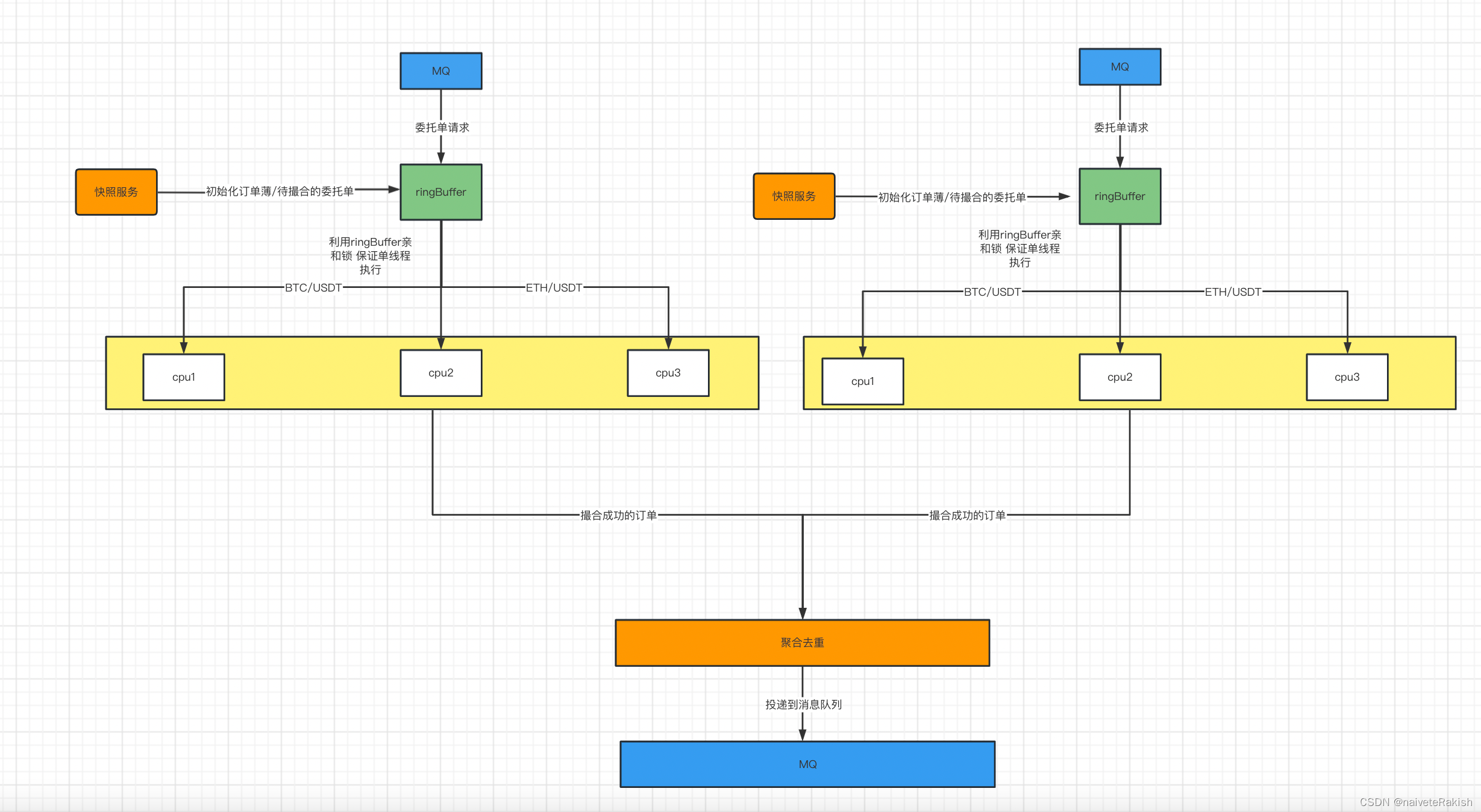Click left BTC/USDT connector label
This screenshot has width=1481, height=812.
[x=313, y=288]
